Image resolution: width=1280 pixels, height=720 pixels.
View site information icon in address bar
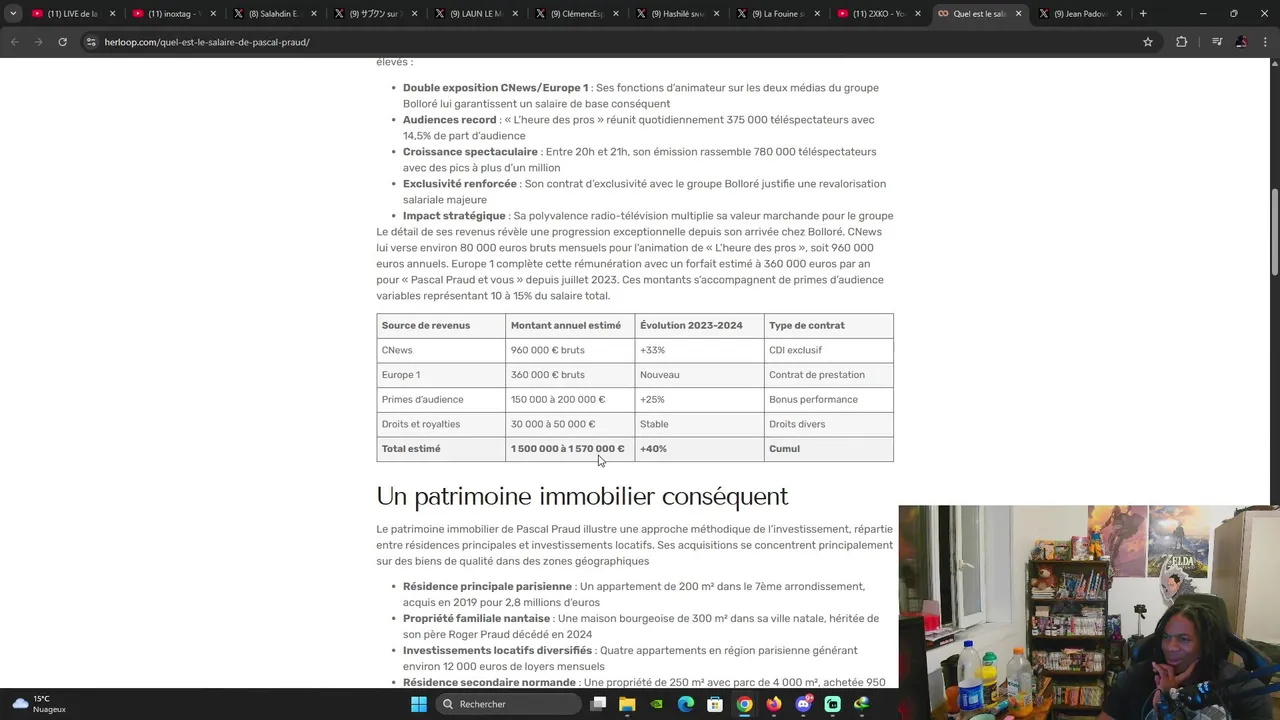tap(91, 42)
